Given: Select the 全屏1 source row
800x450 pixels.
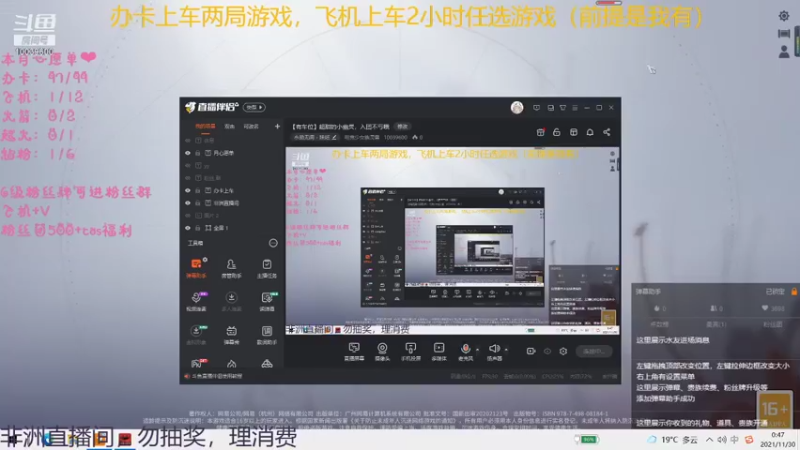Looking at the screenshot, I should coord(232,228).
